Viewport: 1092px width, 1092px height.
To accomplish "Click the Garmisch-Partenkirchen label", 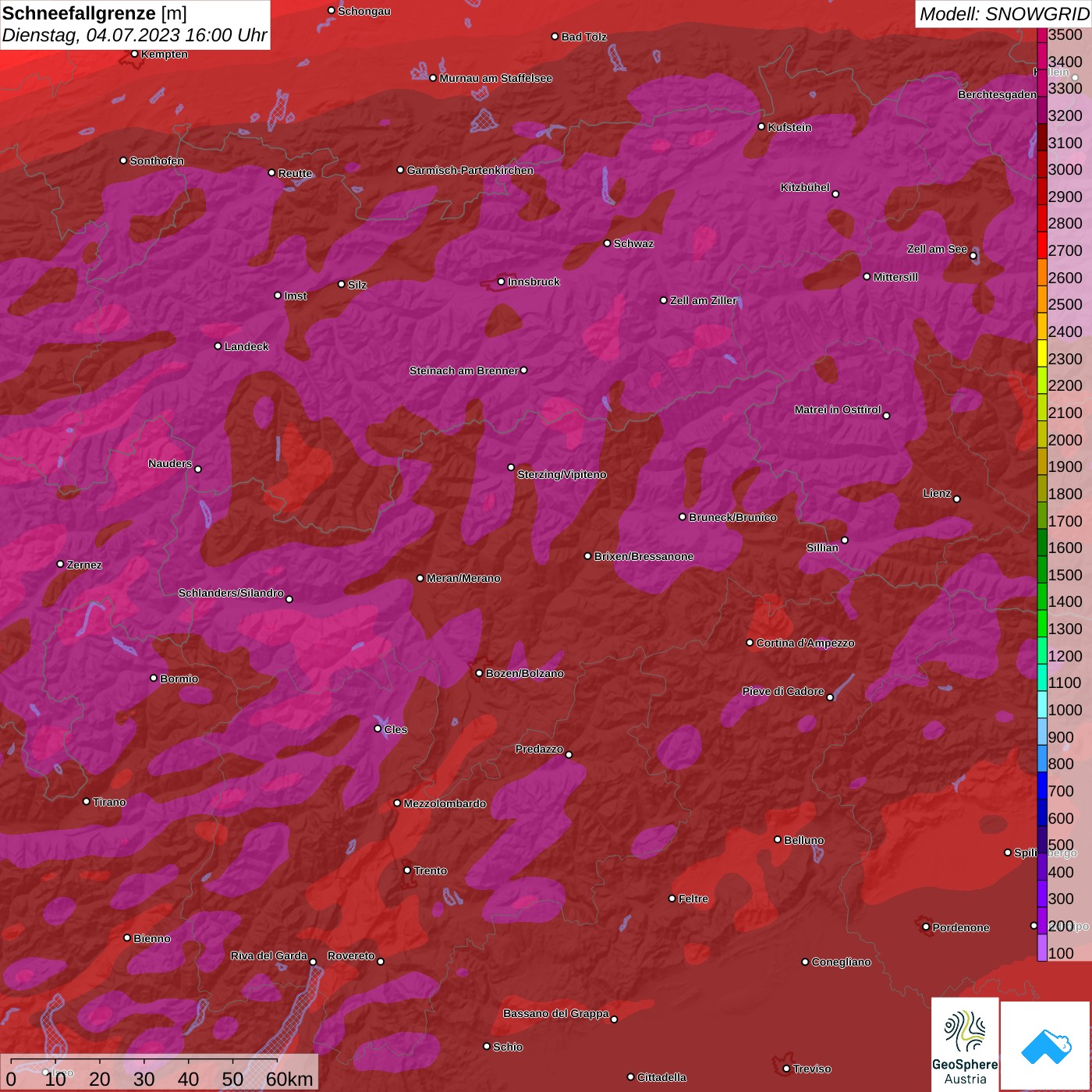I will pos(470,170).
